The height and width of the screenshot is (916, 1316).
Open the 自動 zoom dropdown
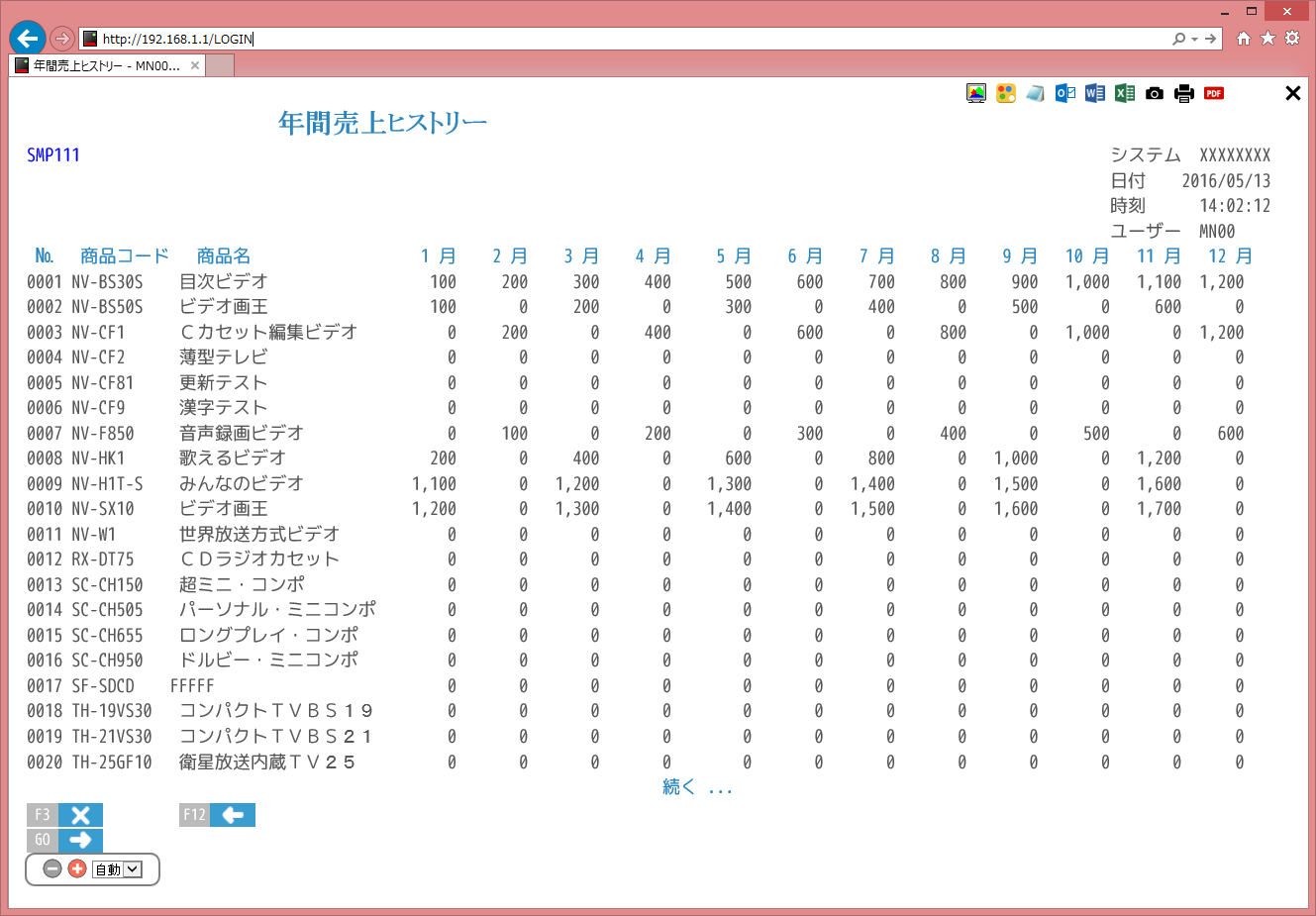(133, 869)
